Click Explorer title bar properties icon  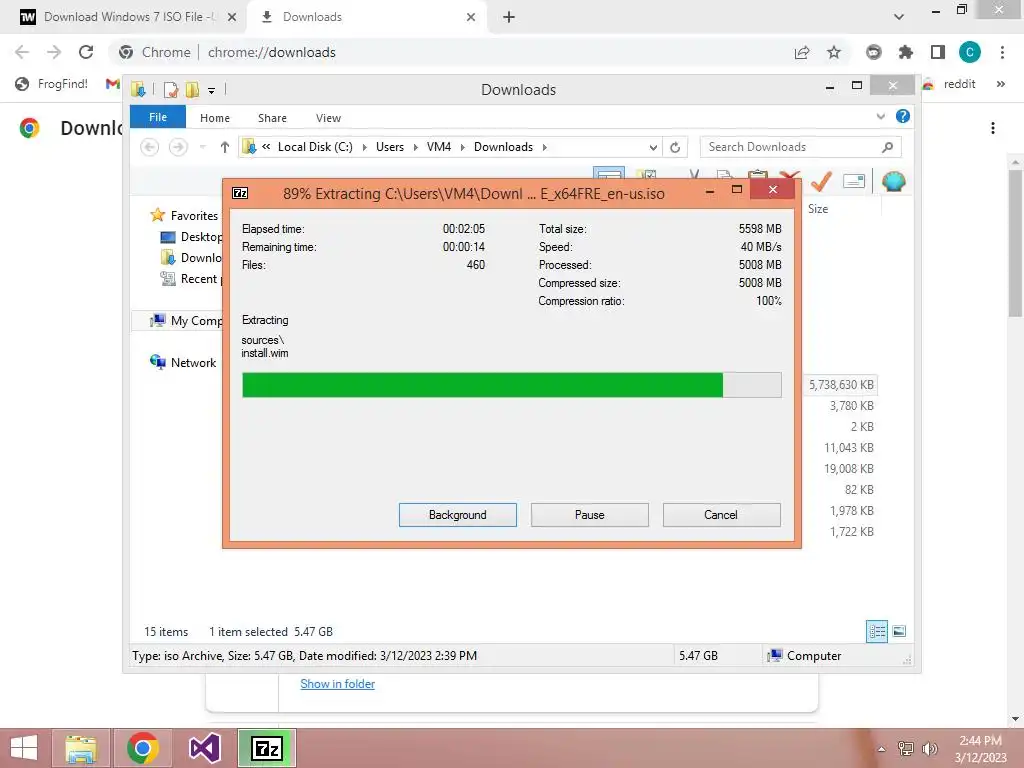point(170,89)
